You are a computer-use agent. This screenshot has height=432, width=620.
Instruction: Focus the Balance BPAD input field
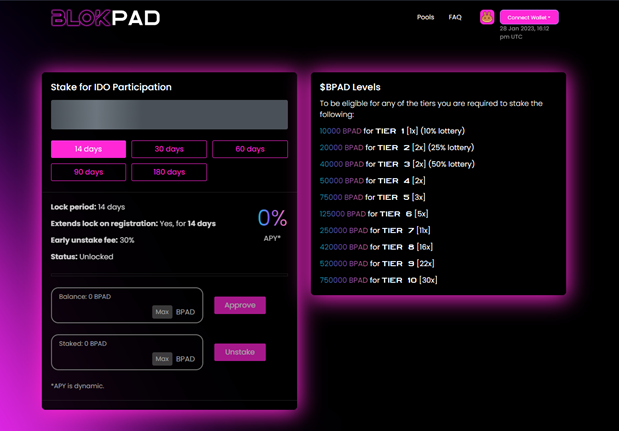(127, 305)
